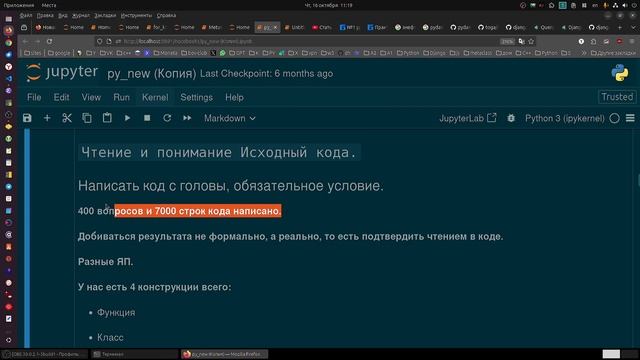
Task: Click en keyboard layout indicator
Action: 595,5
